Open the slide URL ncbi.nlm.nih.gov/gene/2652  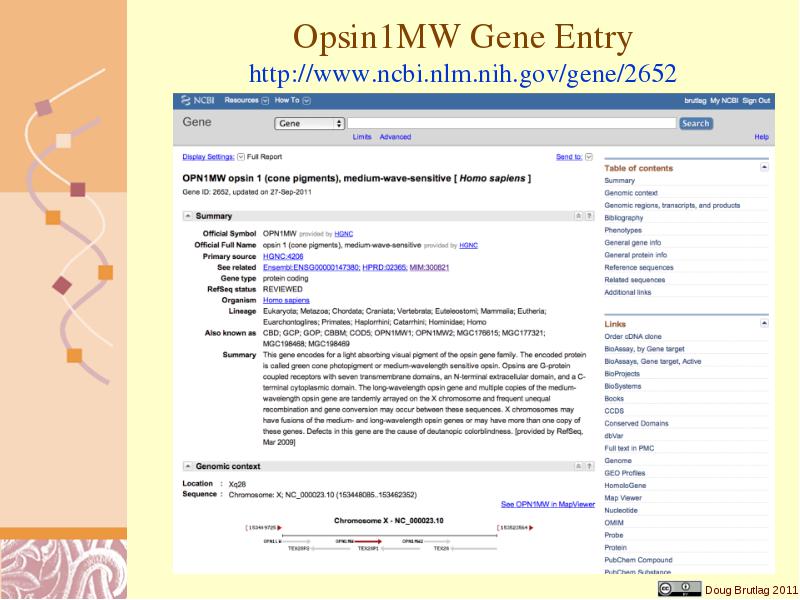click(x=463, y=74)
